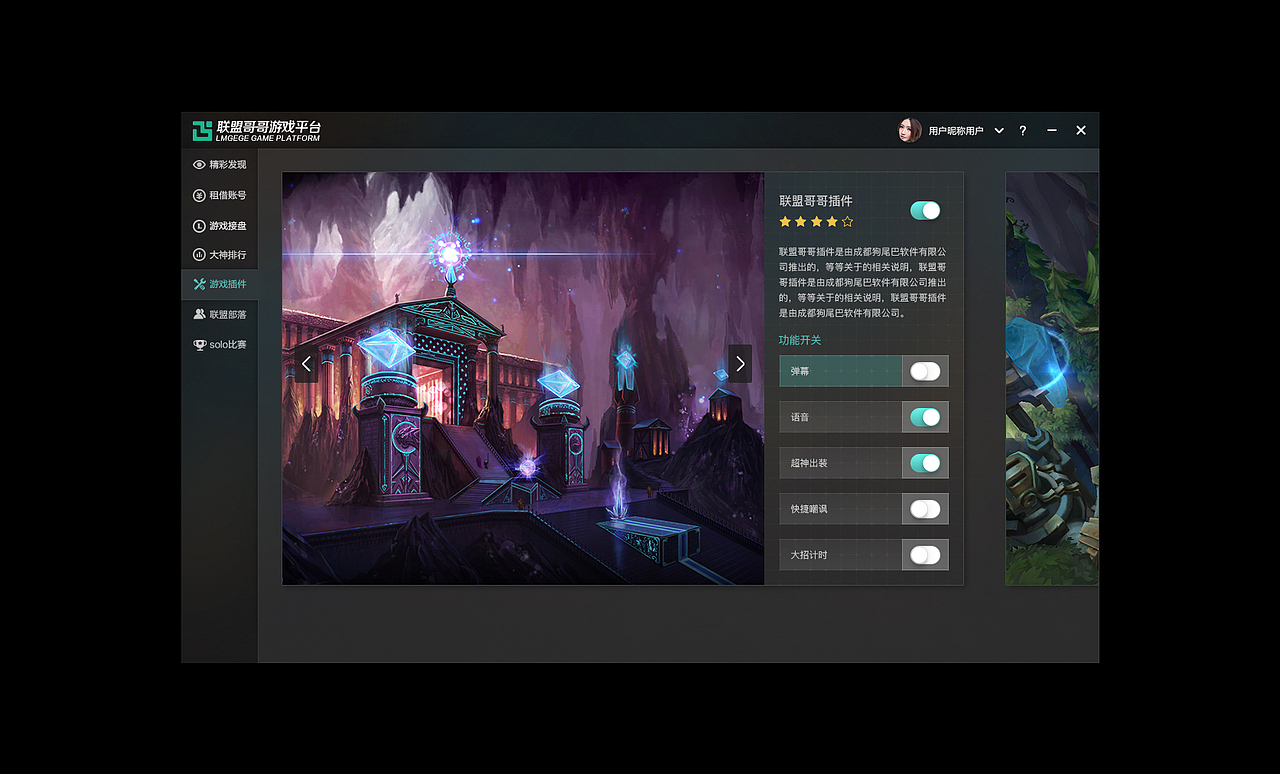This screenshot has height=774, width=1280.
Task: Open the 大神排行 section
Action: tap(220, 255)
